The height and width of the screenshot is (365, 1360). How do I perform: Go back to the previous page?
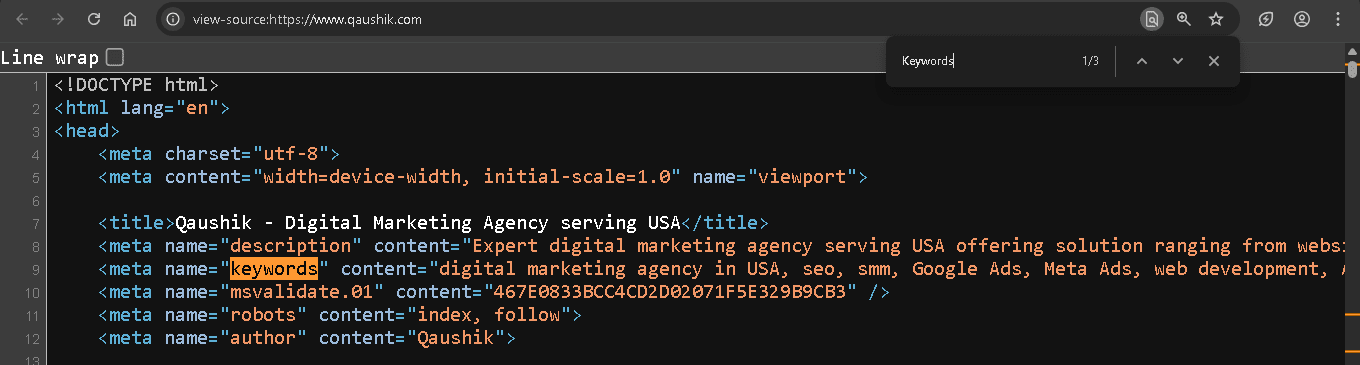pos(22,19)
